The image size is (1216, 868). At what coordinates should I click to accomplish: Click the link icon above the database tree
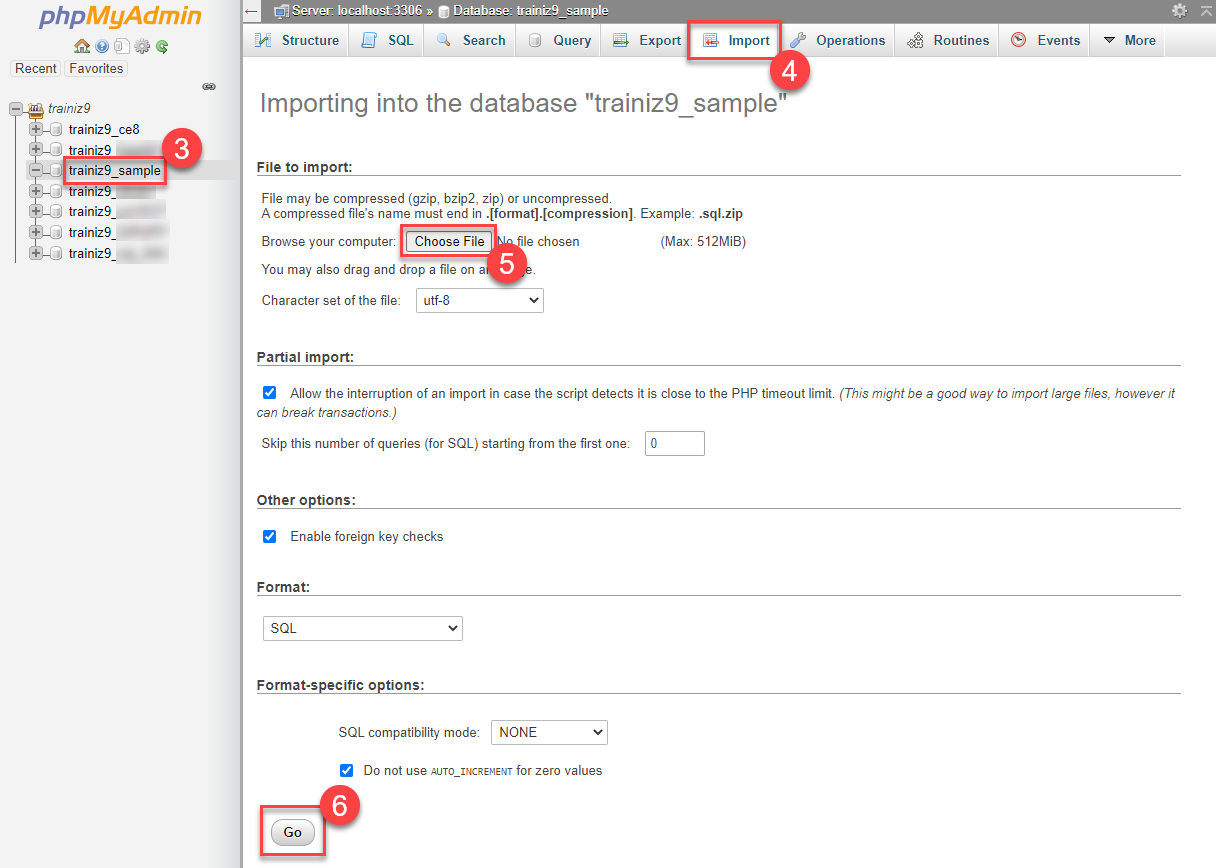tap(209, 87)
